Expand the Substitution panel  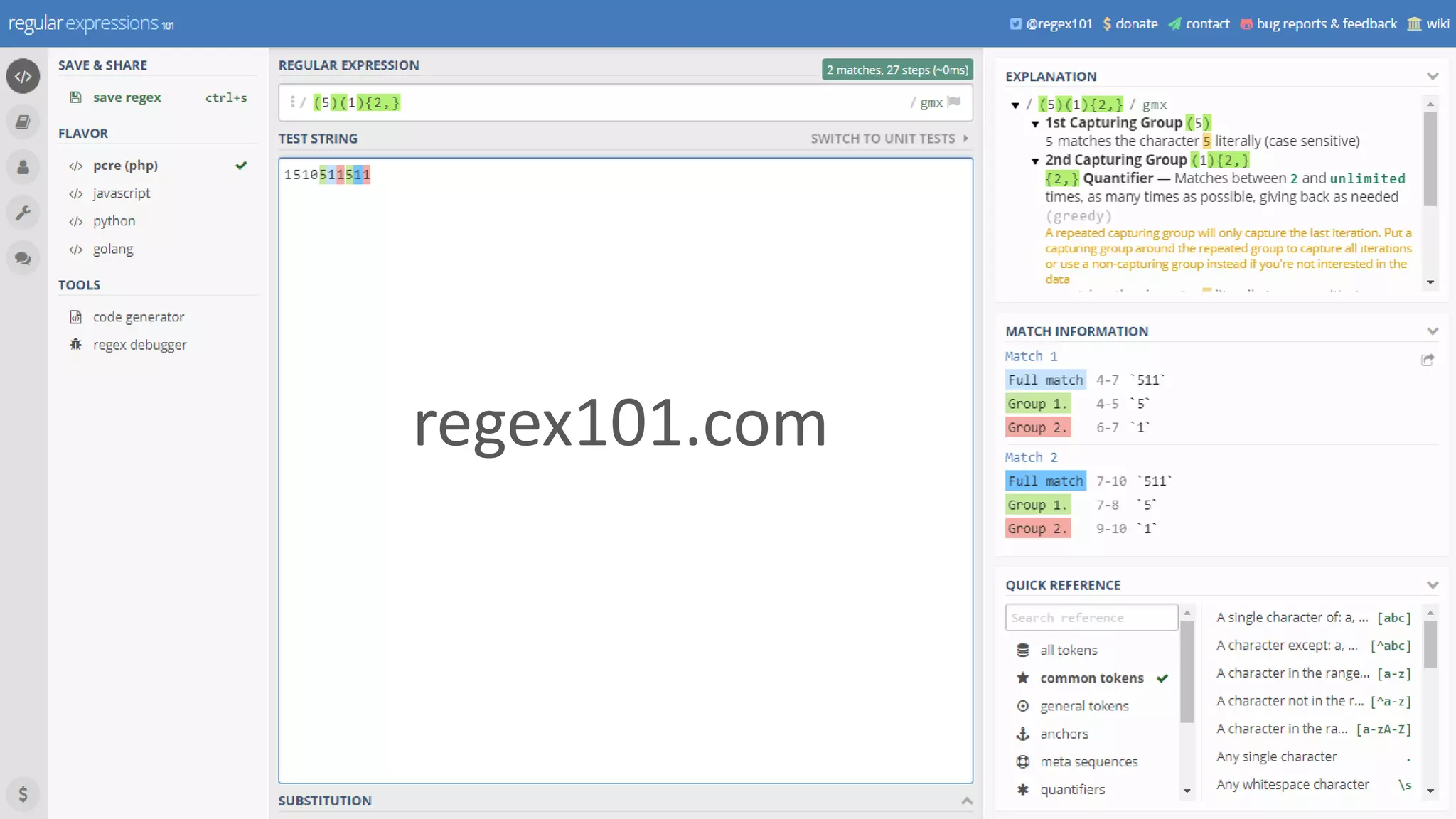(966, 801)
